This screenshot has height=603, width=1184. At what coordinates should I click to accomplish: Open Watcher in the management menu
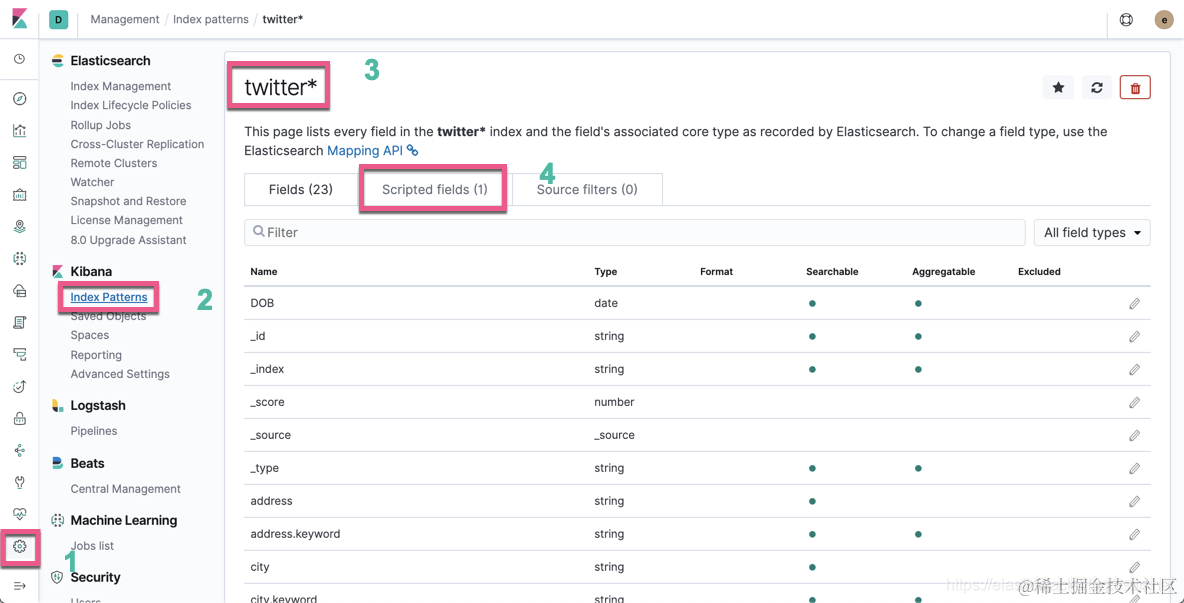click(x=92, y=182)
